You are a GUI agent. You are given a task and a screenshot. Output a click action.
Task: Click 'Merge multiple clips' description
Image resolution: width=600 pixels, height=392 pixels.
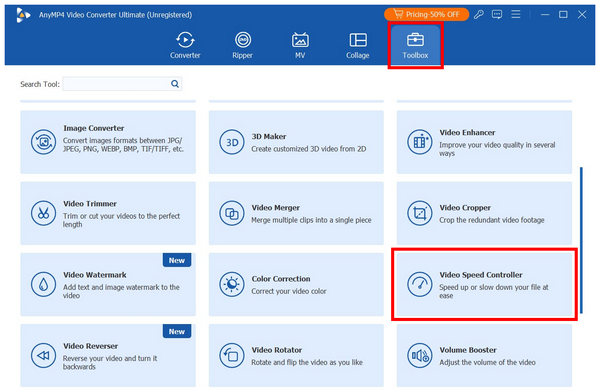311,220
